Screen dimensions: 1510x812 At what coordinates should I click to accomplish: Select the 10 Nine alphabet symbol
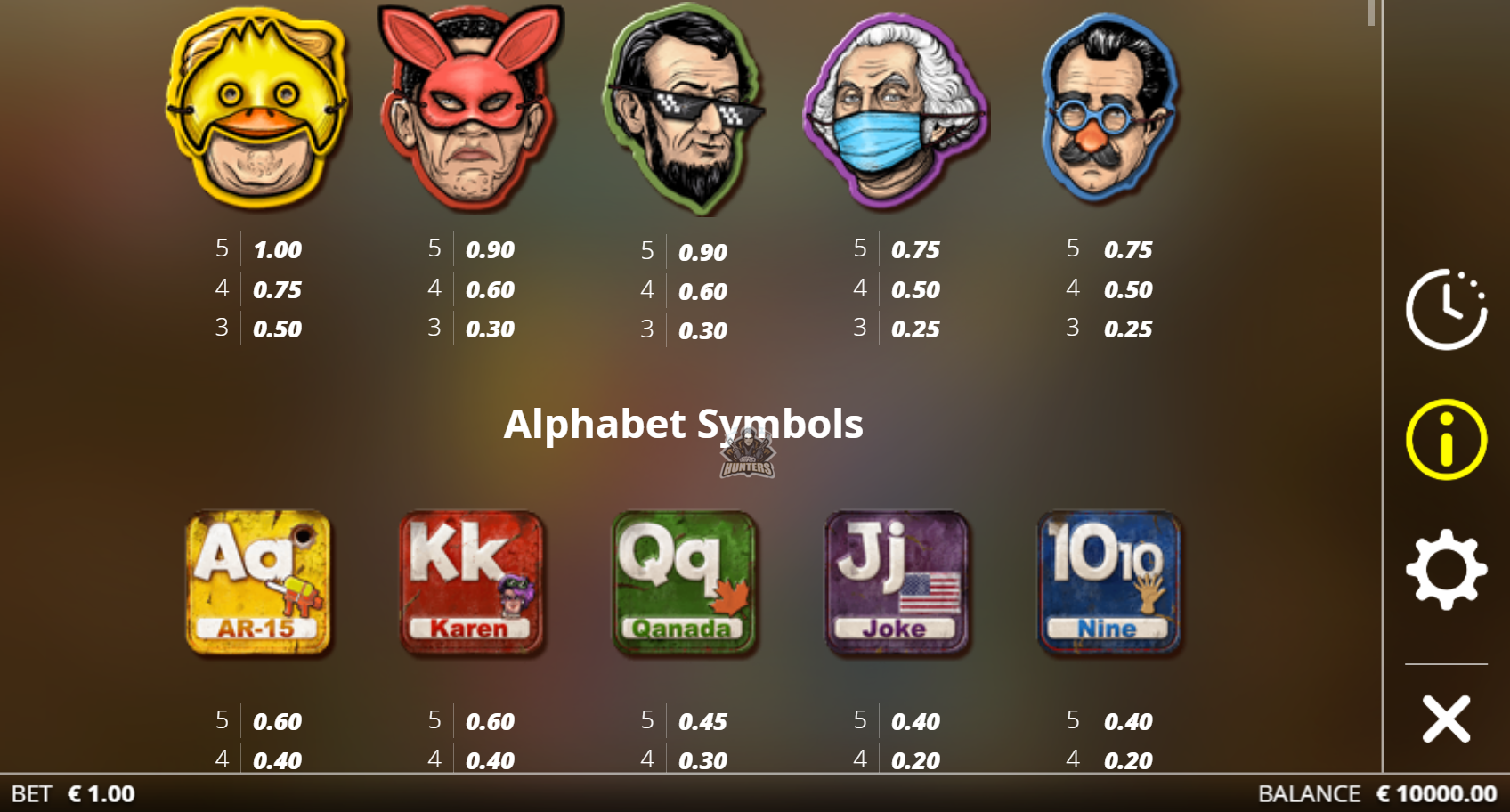[x=1109, y=582]
